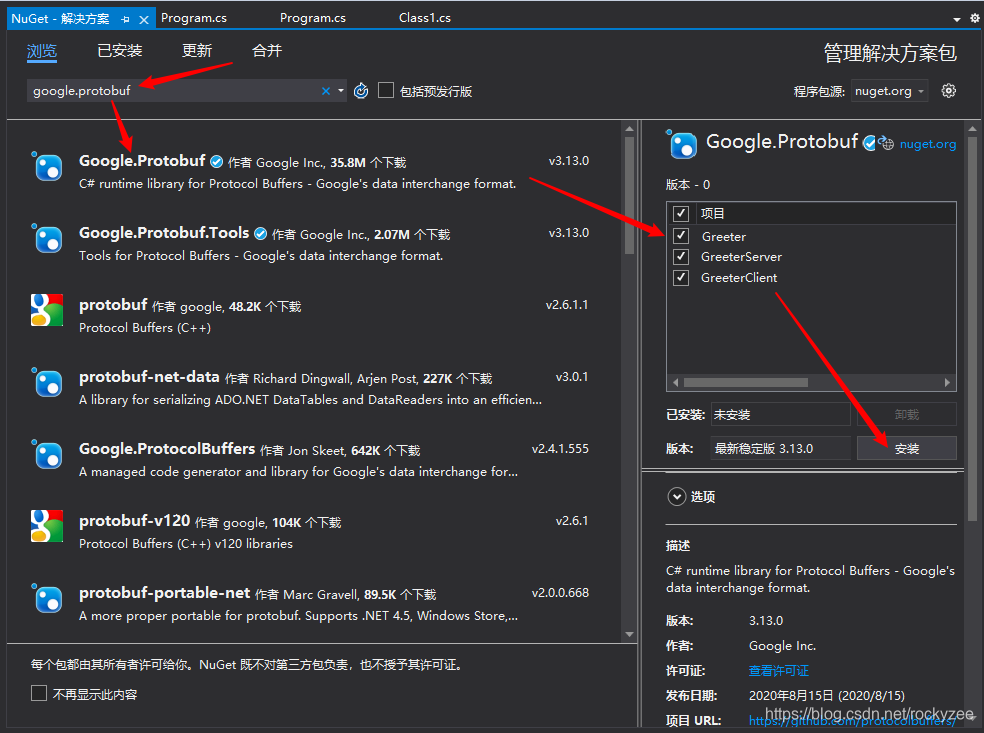Click the protobuf-net-data package icon
Viewport: 984px width, 733px height.
(47, 383)
